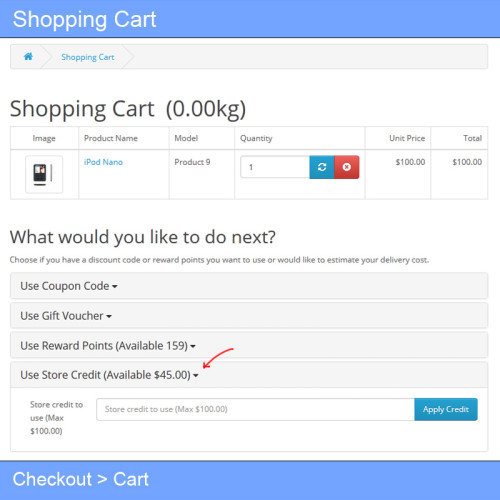The width and height of the screenshot is (500, 500).
Task: Click the caret after Reward Points heading
Action: point(193,347)
